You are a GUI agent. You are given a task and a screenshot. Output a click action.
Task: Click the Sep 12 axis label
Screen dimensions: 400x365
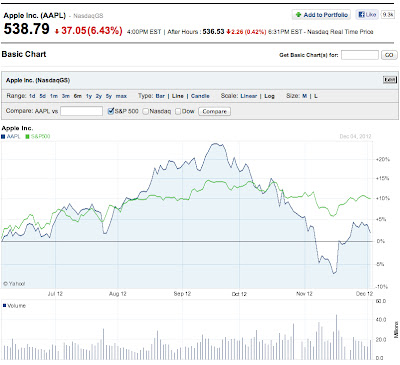182,294
